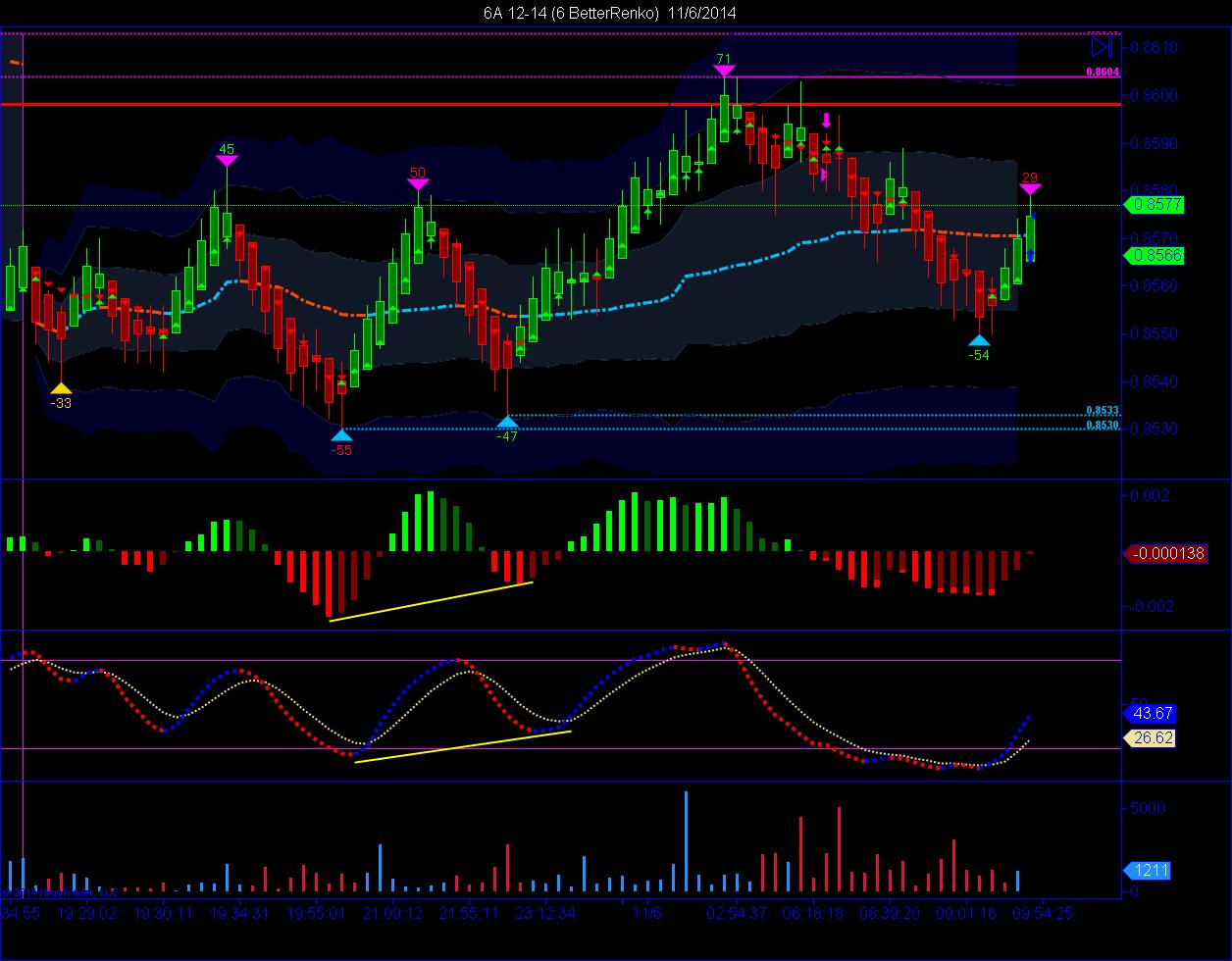Viewport: 1232px width, 961px height.
Task: Select the blue swing low triangle labeled -55
Action: [x=341, y=435]
